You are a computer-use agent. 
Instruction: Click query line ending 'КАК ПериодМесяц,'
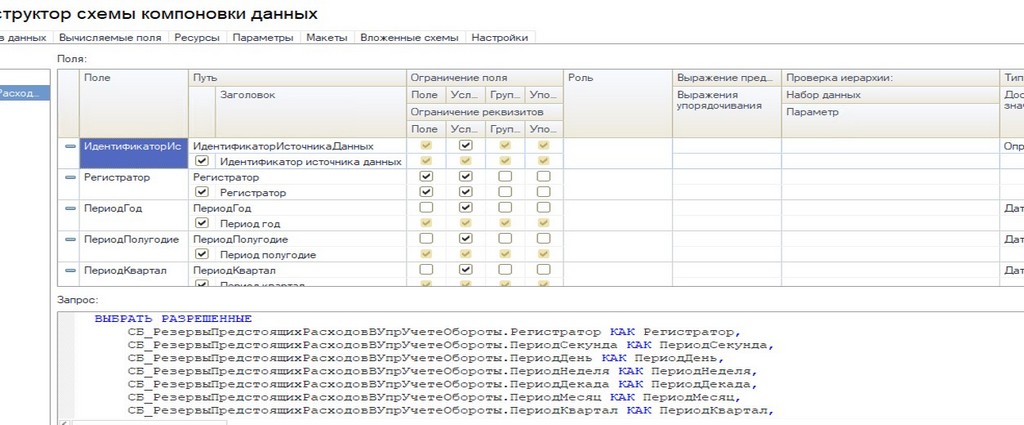(436, 398)
